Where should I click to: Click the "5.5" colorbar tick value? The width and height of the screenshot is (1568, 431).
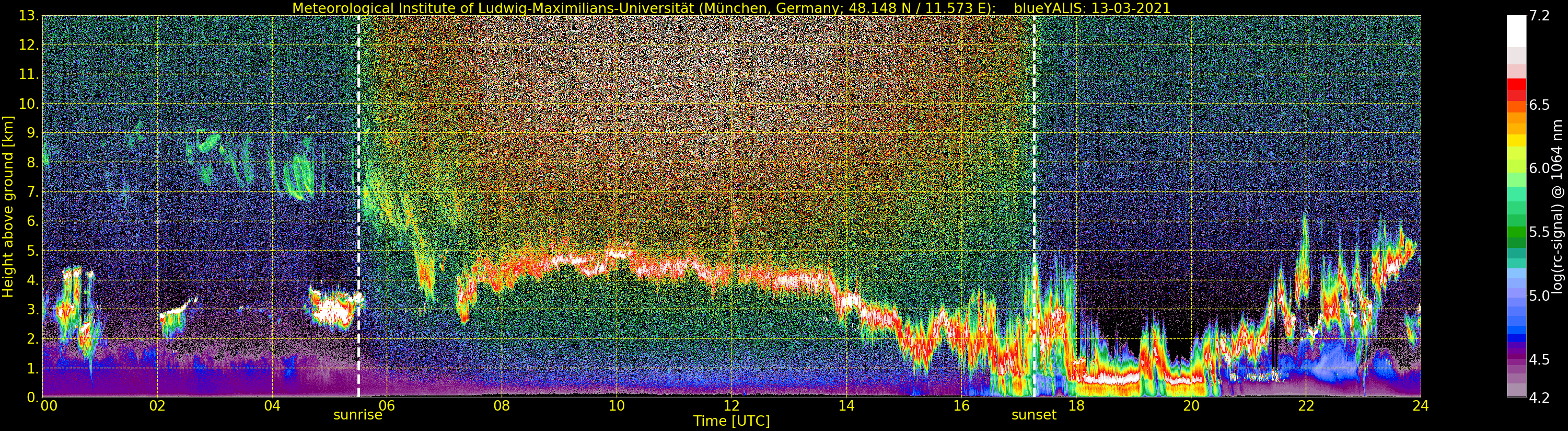pos(1539,232)
